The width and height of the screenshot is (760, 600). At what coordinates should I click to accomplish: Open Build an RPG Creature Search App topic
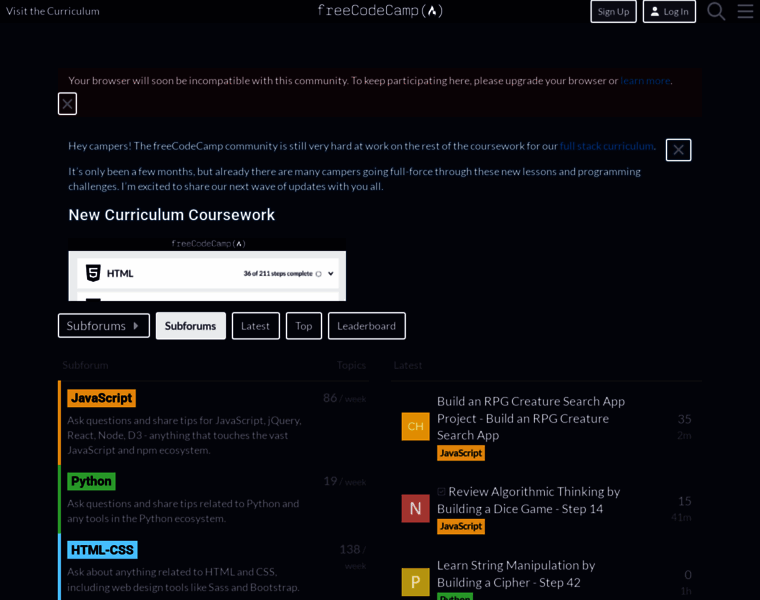pos(531,418)
